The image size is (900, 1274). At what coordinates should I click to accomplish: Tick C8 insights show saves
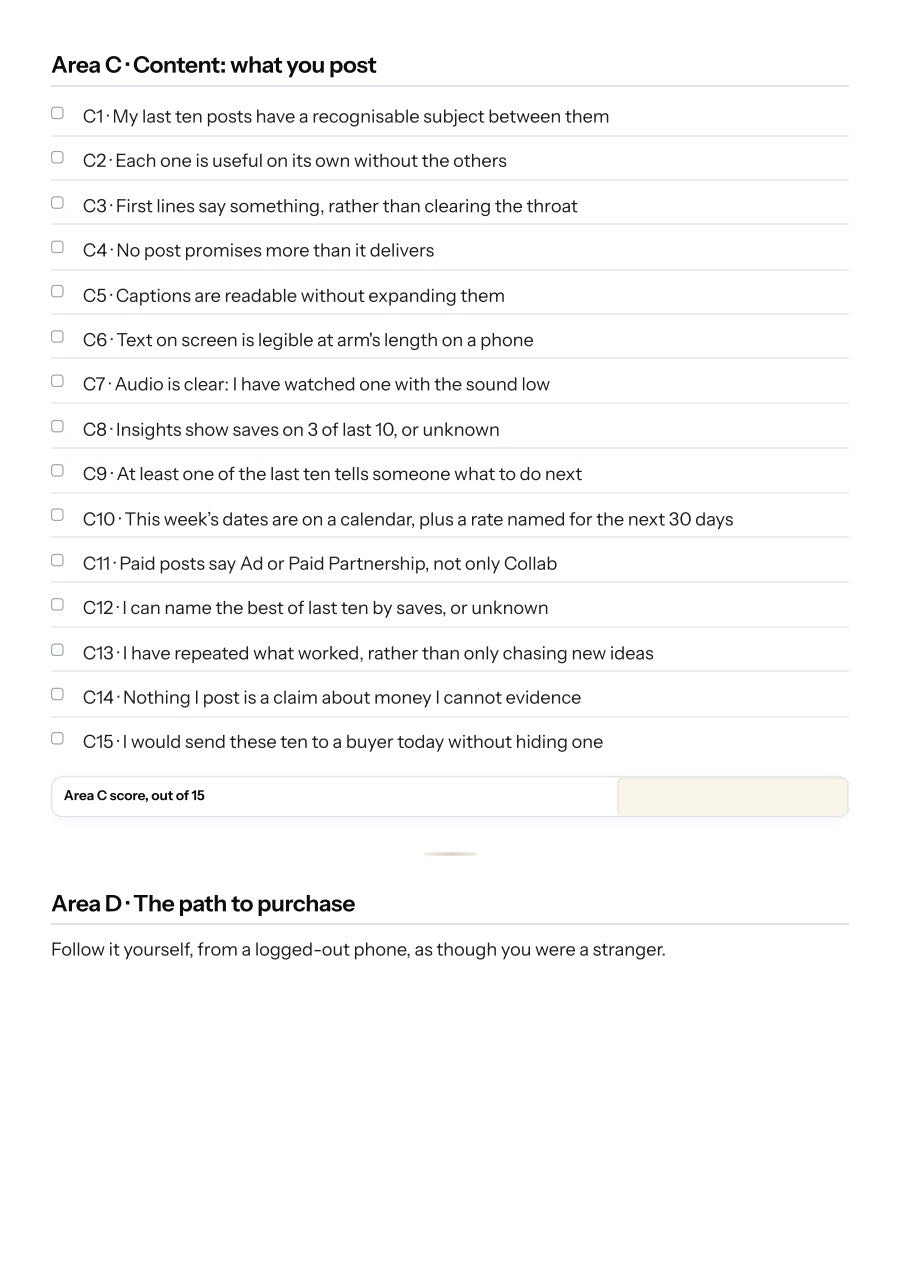click(x=57, y=426)
